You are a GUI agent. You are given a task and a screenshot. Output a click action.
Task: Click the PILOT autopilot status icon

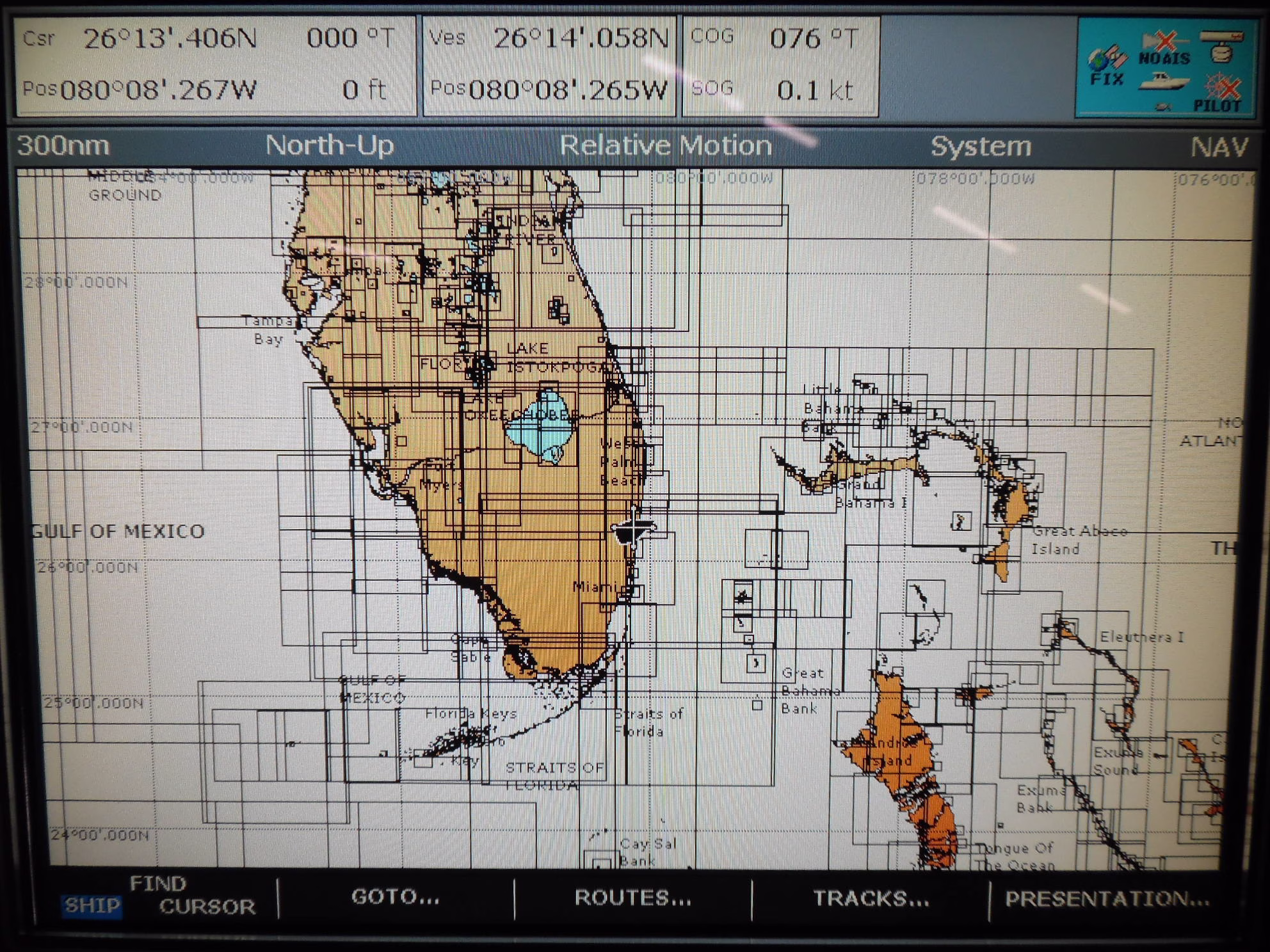1220,93
